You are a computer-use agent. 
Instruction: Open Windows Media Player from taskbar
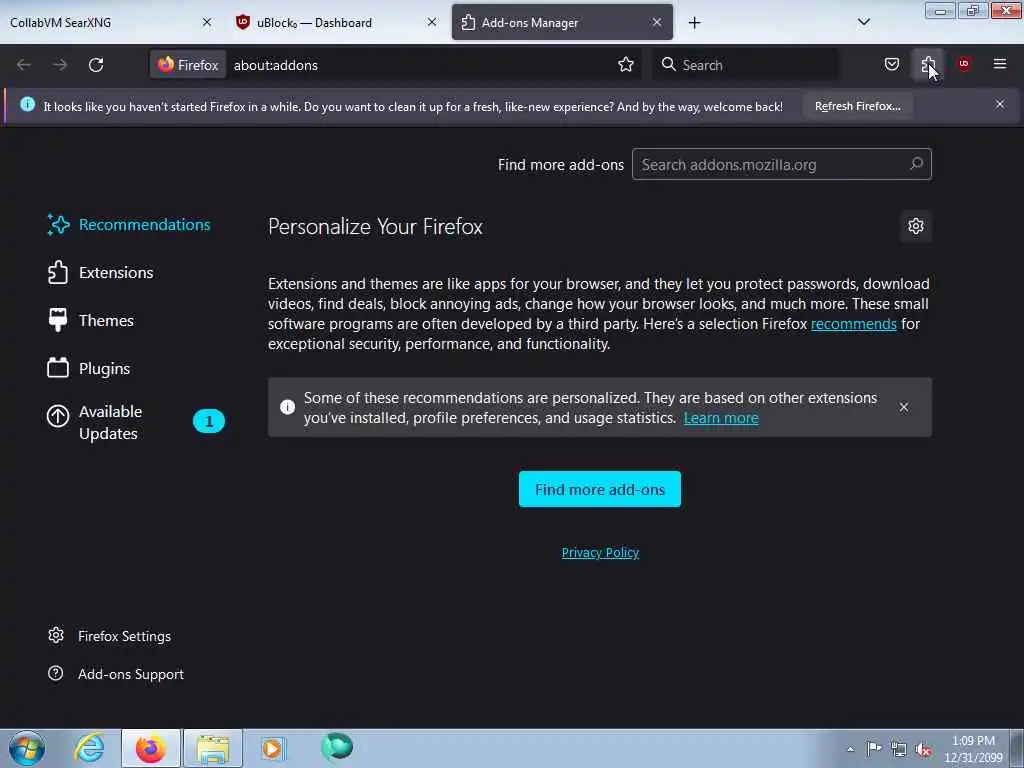tap(273, 748)
